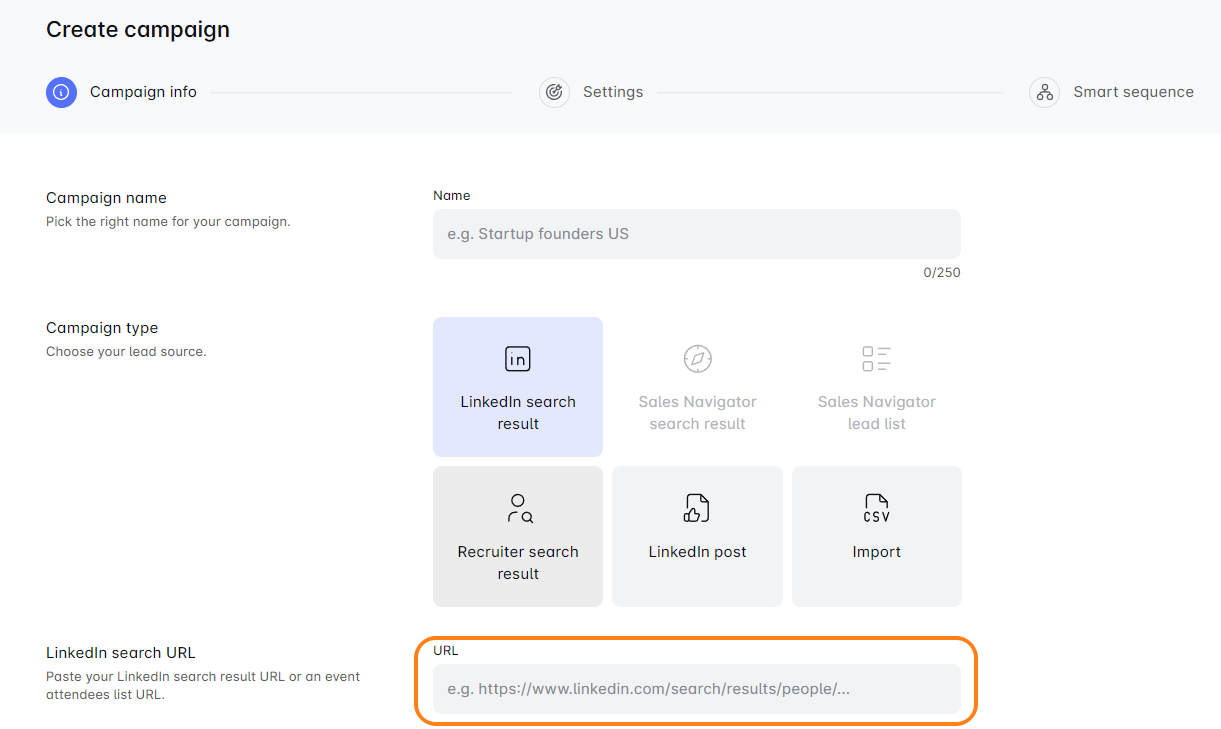The image size is (1221, 729).
Task: Click the Sales Navigator compass icon
Action: [x=697, y=359]
